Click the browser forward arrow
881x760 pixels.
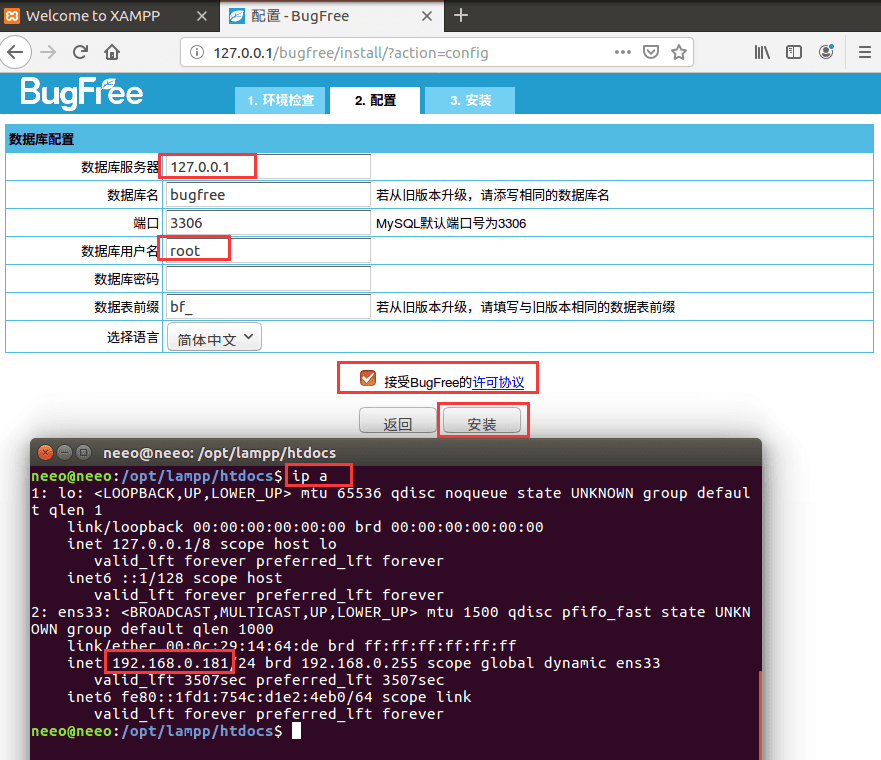[48, 52]
